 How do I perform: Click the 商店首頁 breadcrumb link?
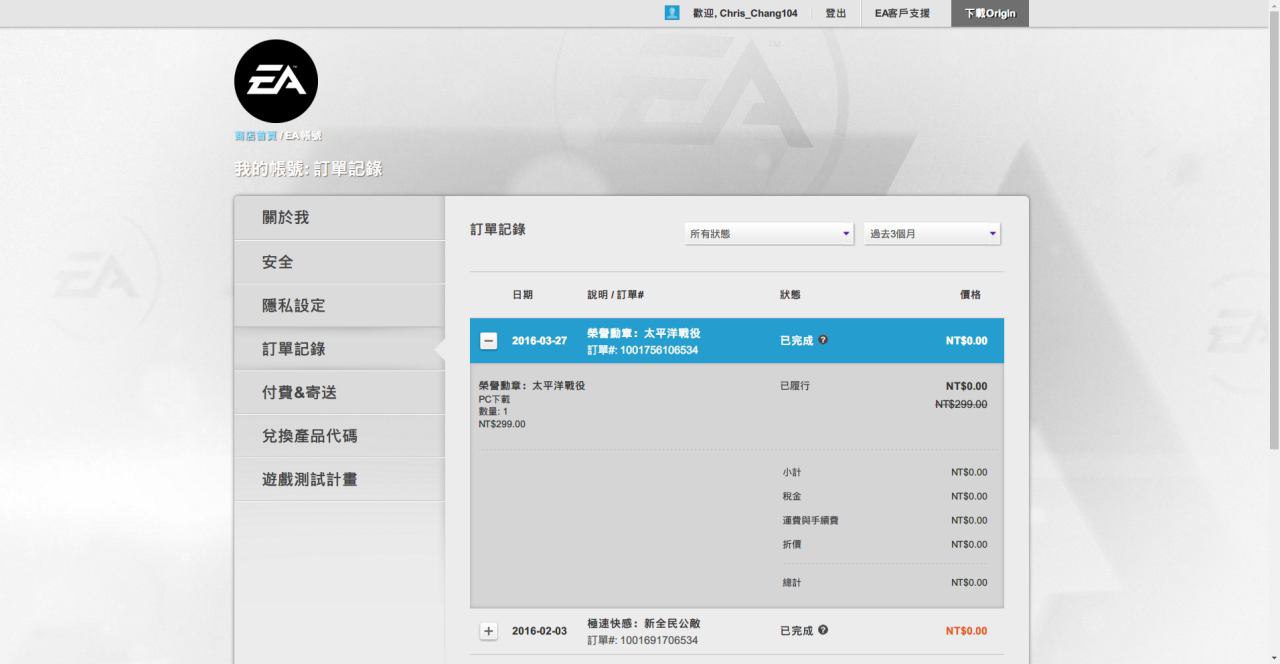point(255,136)
